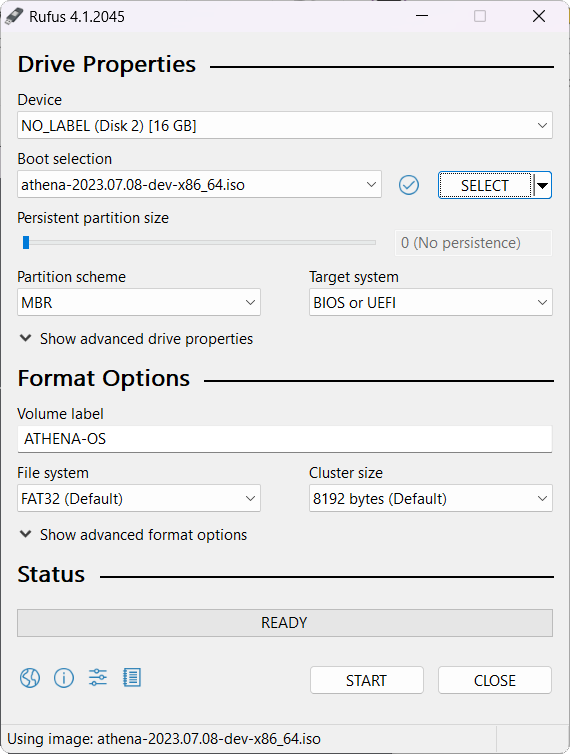Image resolution: width=570 pixels, height=754 pixels.
Task: Open the language globe icon
Action: [x=30, y=678]
